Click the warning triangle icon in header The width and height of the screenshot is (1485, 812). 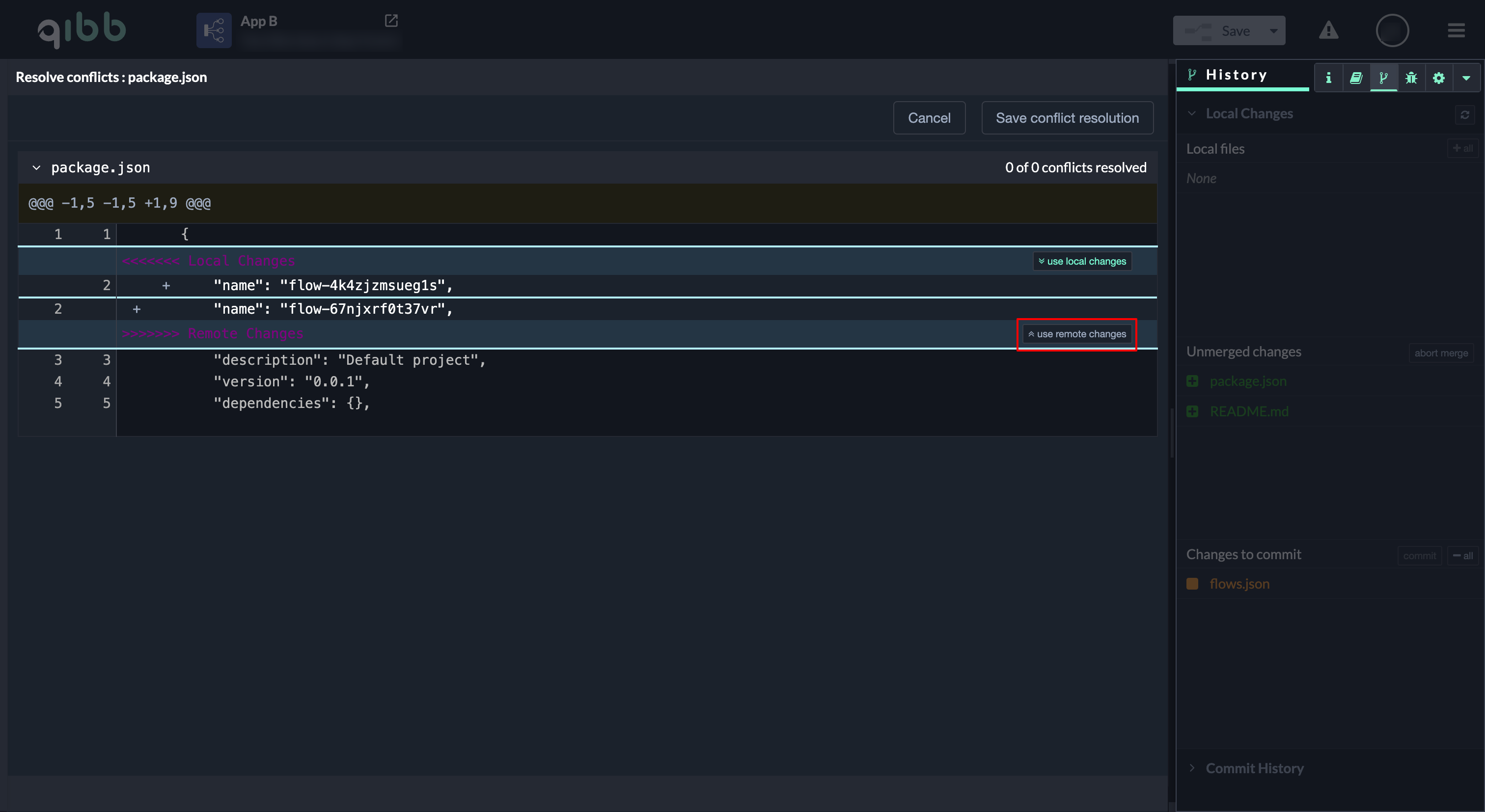click(x=1328, y=30)
